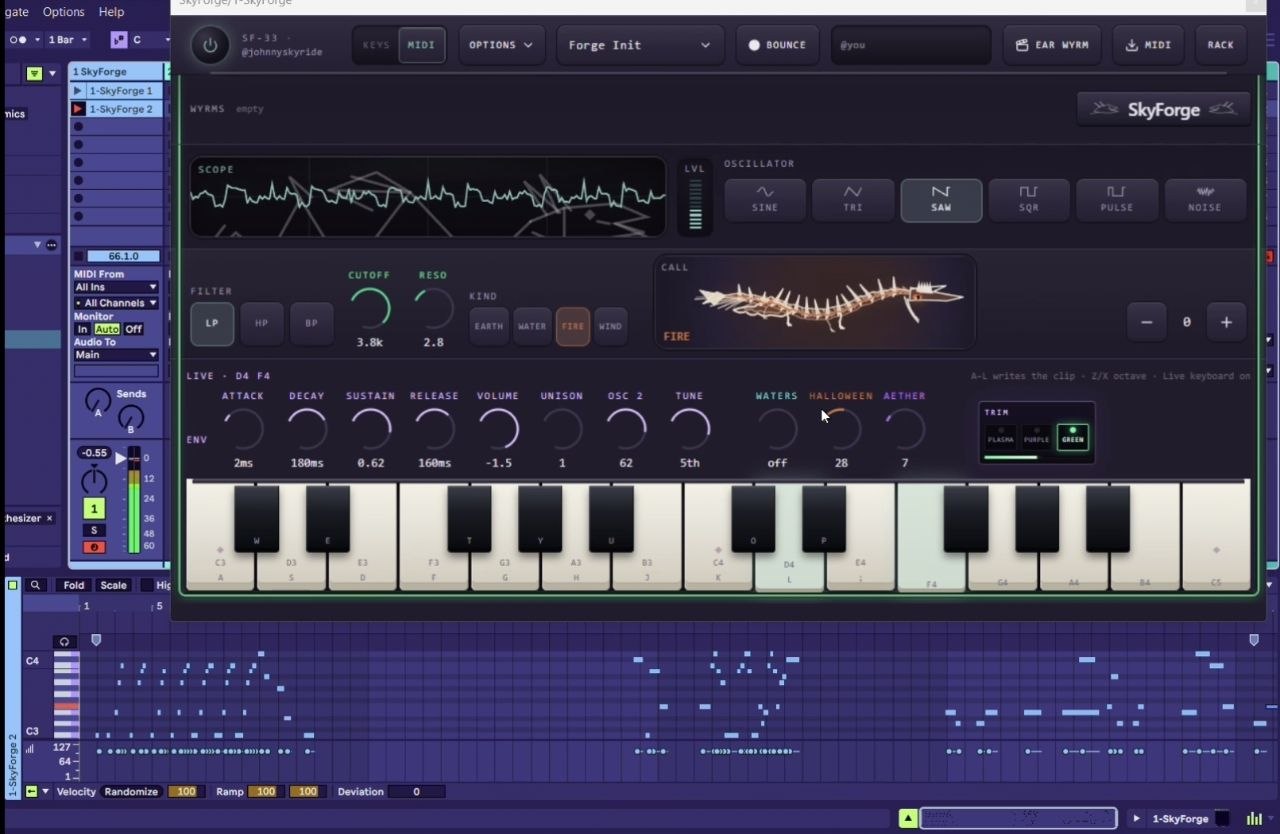Click the EAR WYRM button
Viewport: 1280px width, 834px height.
[x=1053, y=45]
